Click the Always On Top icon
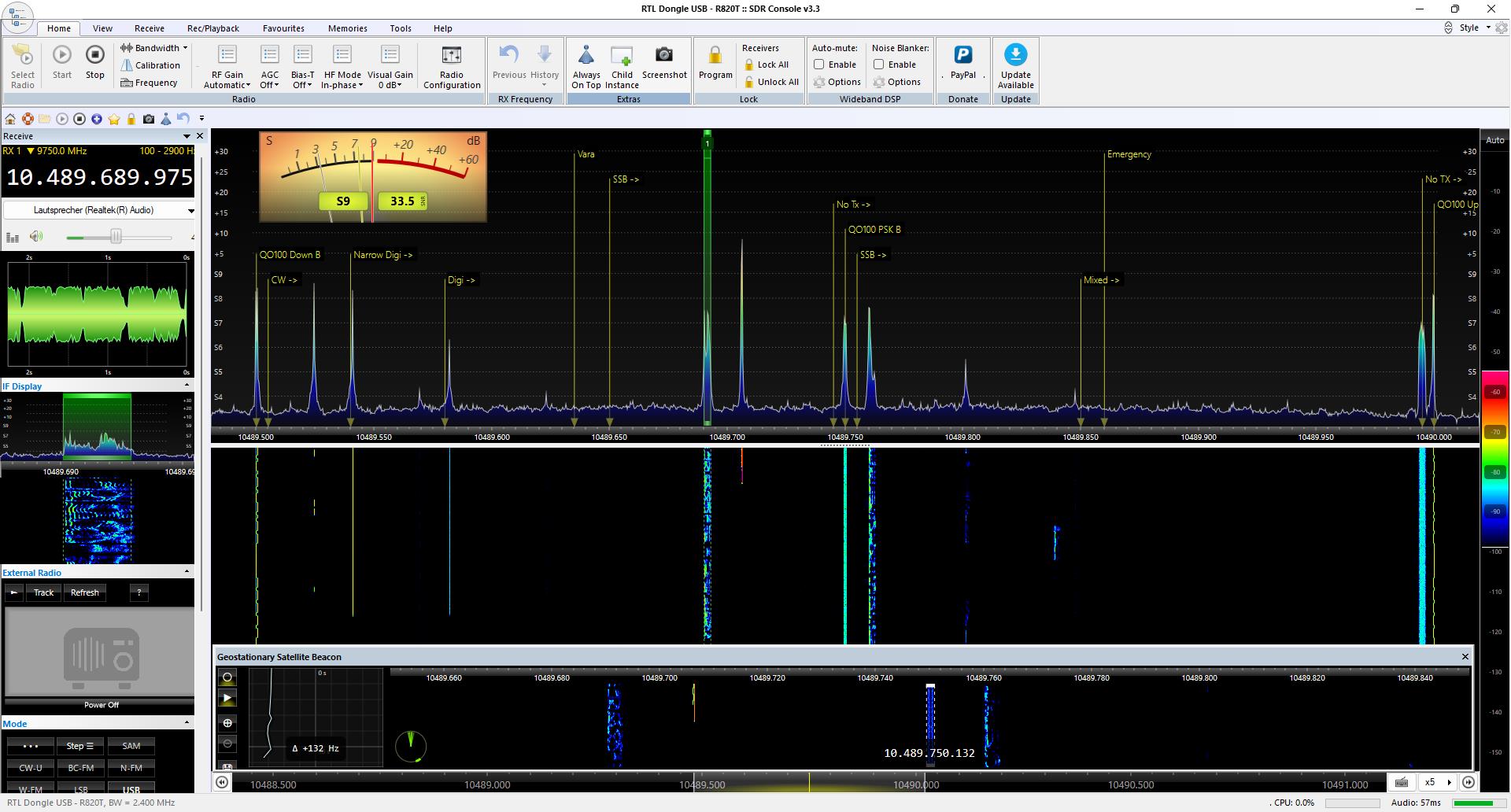The image size is (1511, 812). (586, 55)
